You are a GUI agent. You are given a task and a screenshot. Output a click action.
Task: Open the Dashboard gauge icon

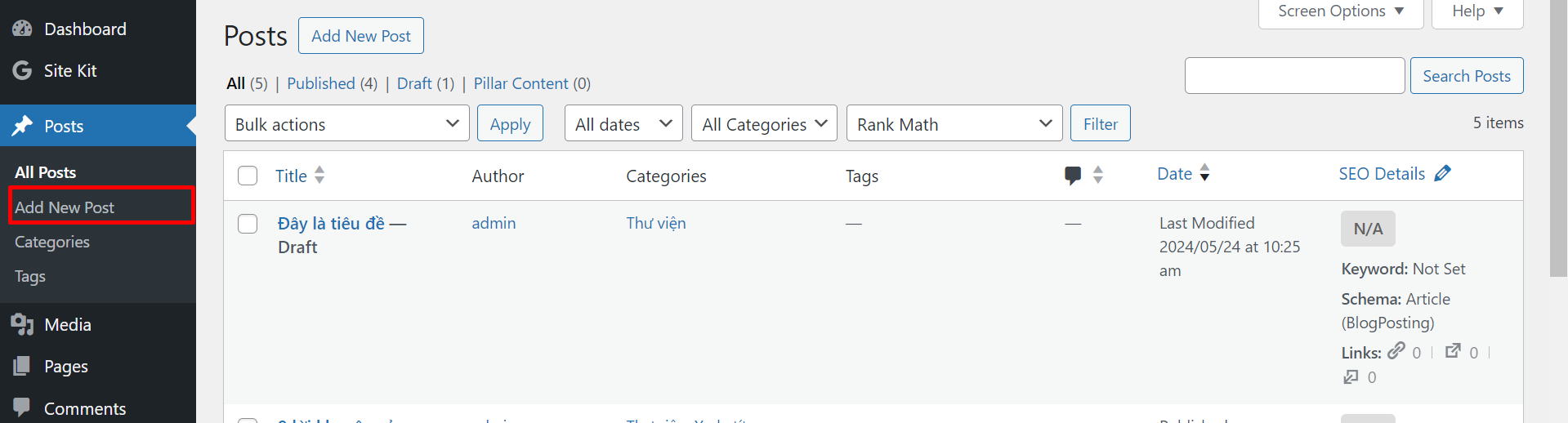tap(22, 29)
